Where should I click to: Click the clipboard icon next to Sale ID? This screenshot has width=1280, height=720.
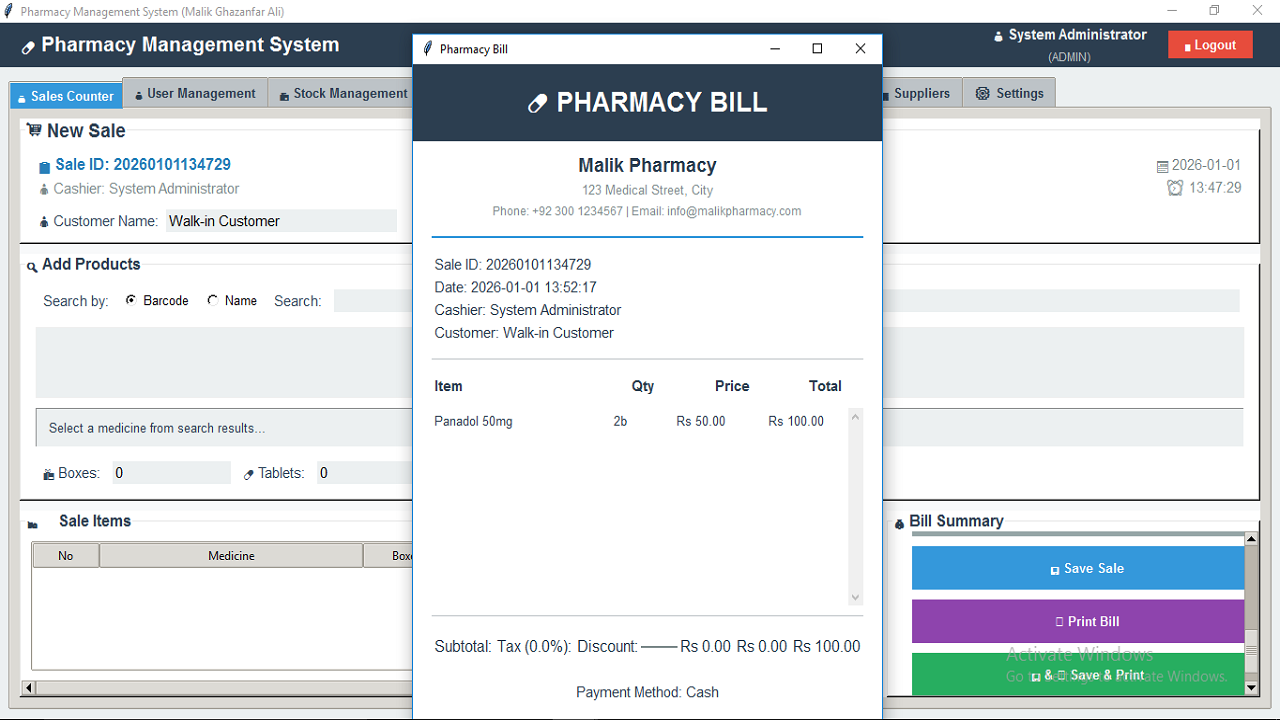click(x=44, y=167)
